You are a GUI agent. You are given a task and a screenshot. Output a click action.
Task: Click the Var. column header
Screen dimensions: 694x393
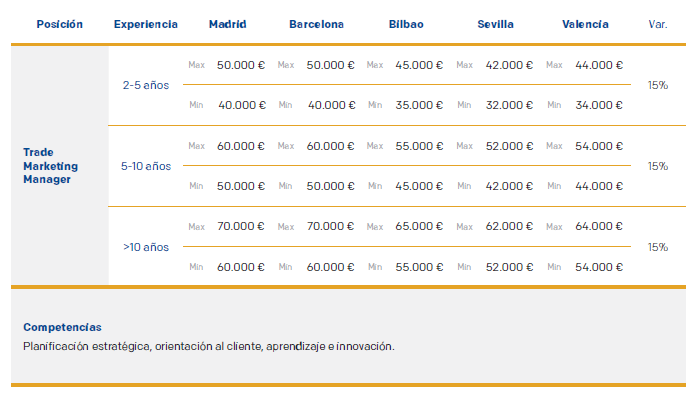658,24
